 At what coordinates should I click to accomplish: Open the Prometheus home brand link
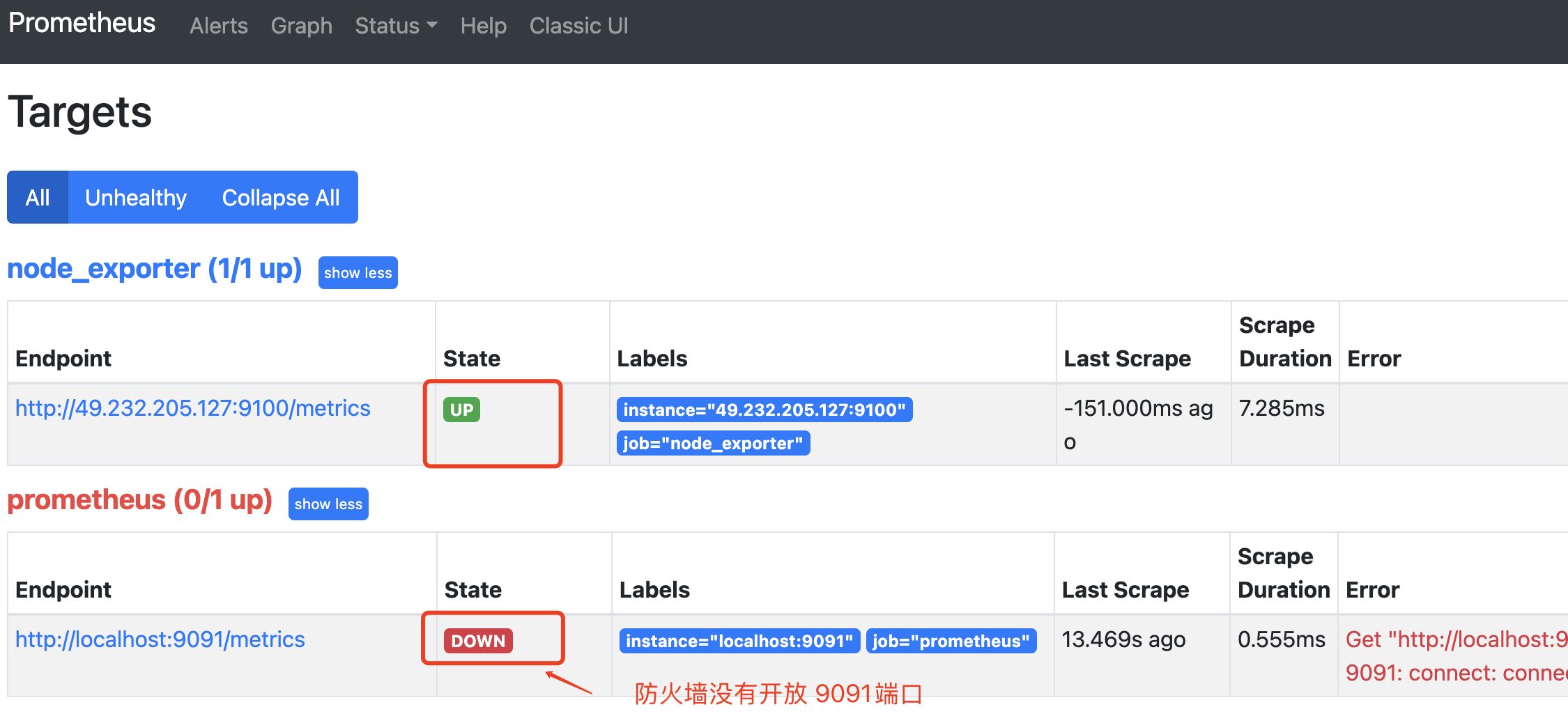pyautogui.click(x=82, y=24)
